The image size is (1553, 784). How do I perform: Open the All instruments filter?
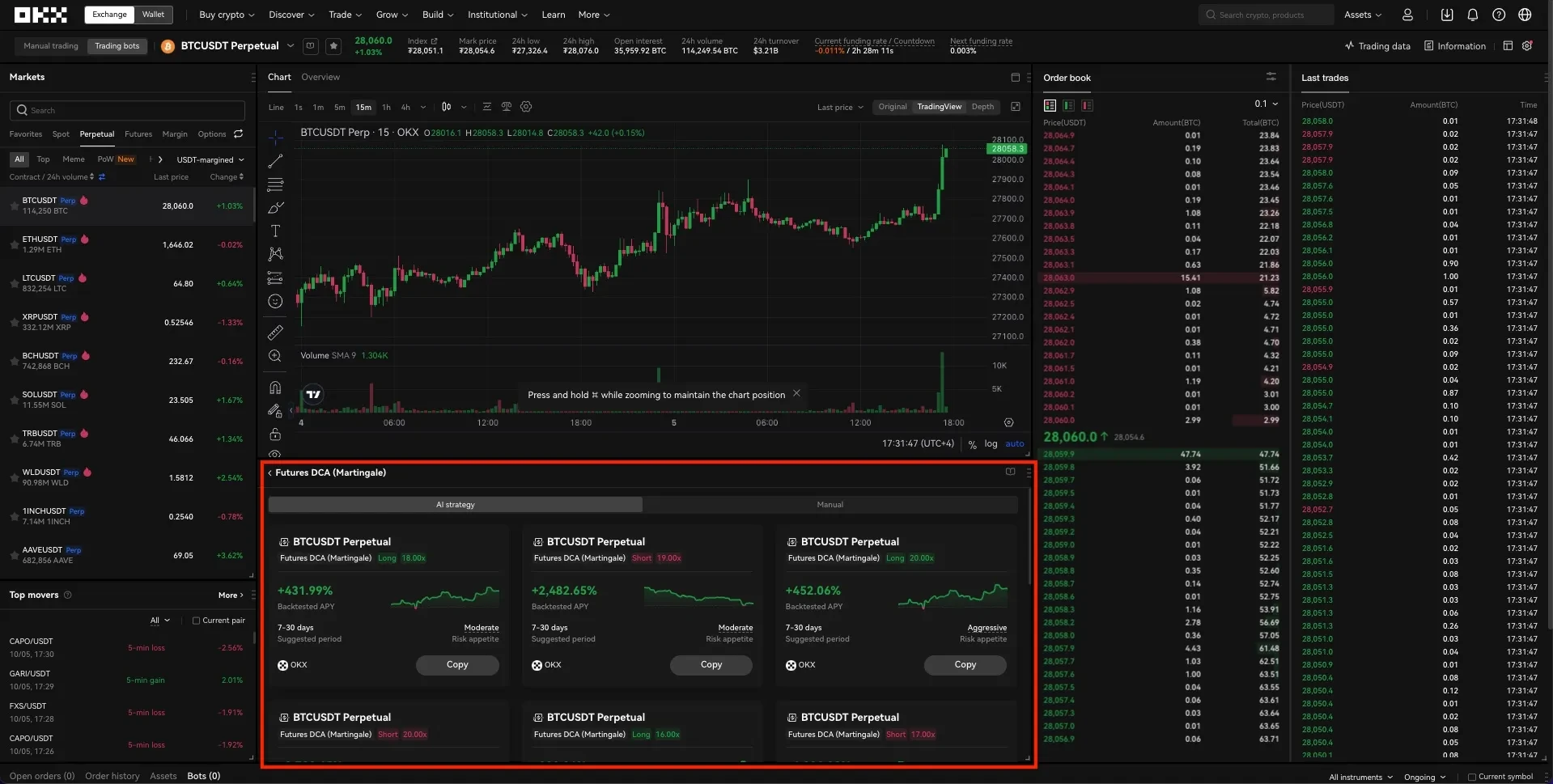pos(1360,777)
